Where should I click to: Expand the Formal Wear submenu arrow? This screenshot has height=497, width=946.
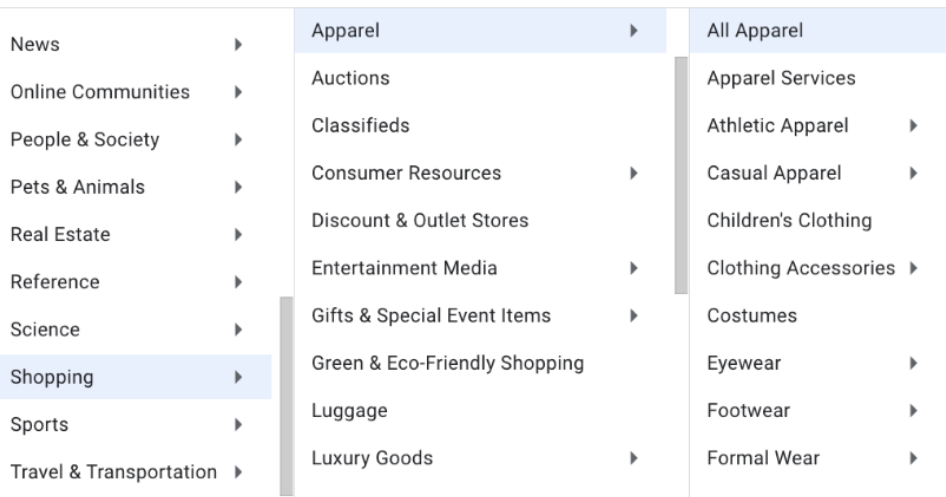[x=914, y=458]
